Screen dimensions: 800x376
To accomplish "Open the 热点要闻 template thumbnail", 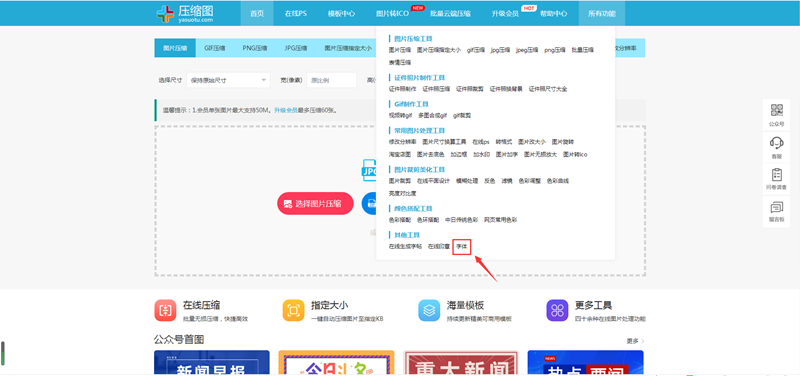I will coord(585,363).
